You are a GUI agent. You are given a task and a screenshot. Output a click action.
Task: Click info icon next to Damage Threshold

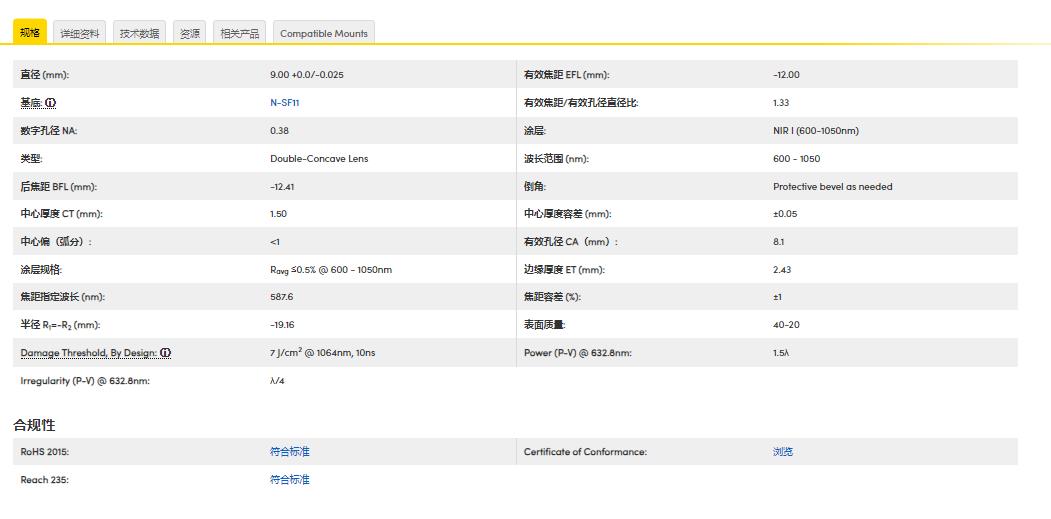coord(166,353)
